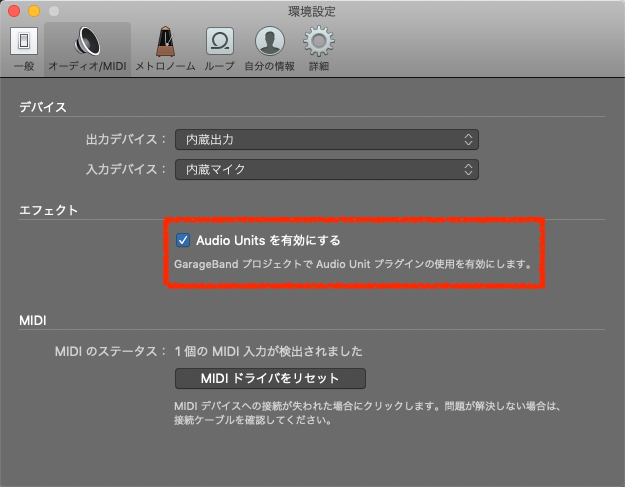The height and width of the screenshot is (487, 625).
Task: Close the 環境設定 window with red button
Action: (14, 11)
